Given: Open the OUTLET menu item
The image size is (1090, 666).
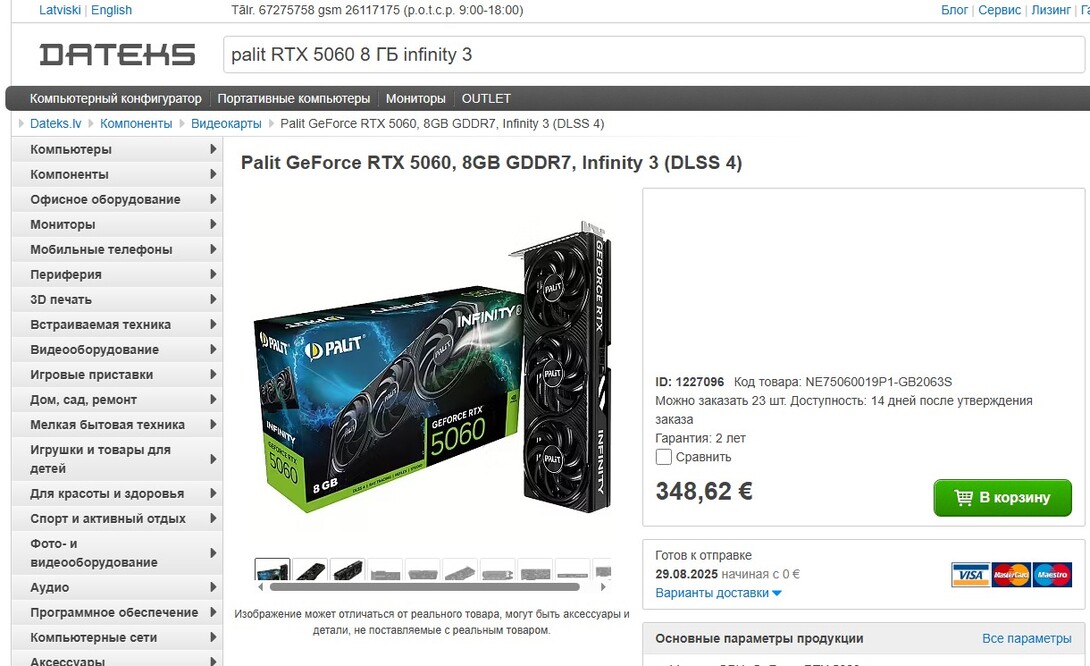Looking at the screenshot, I should (486, 99).
